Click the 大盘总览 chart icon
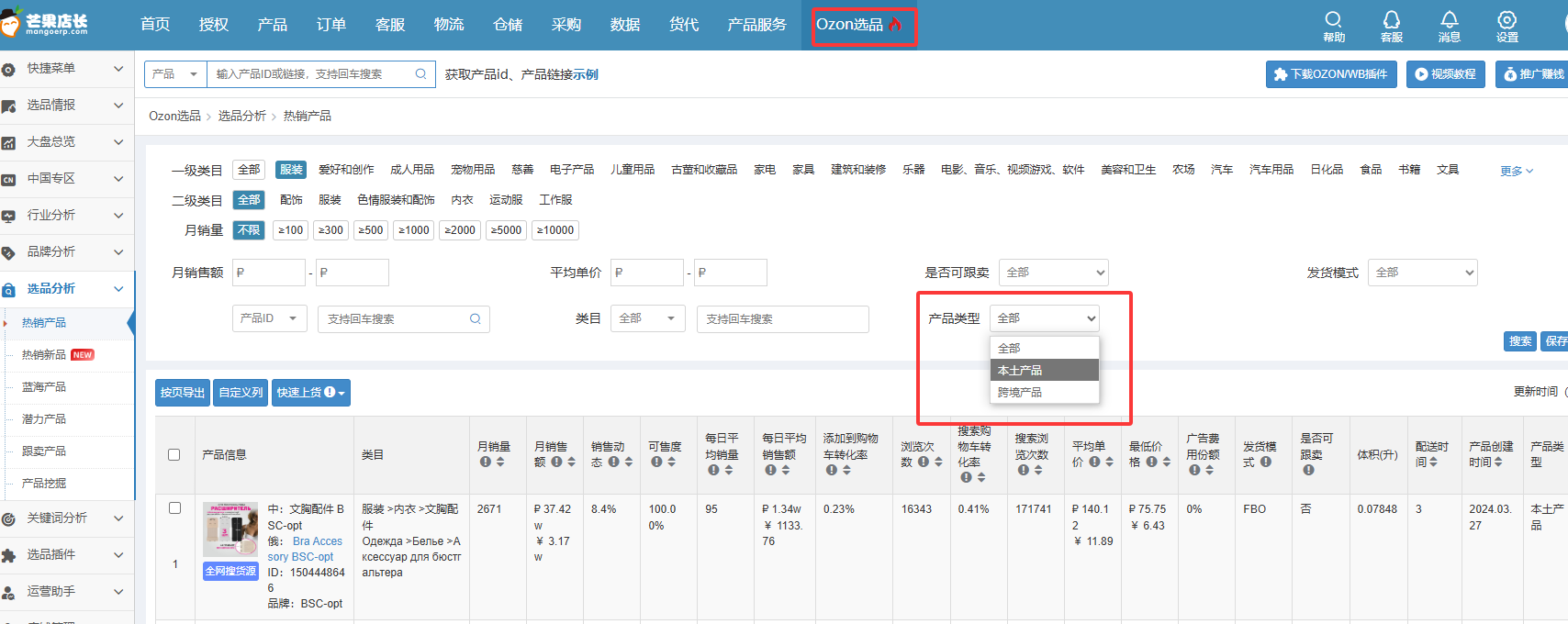The width and height of the screenshot is (1568, 624). click(x=8, y=142)
